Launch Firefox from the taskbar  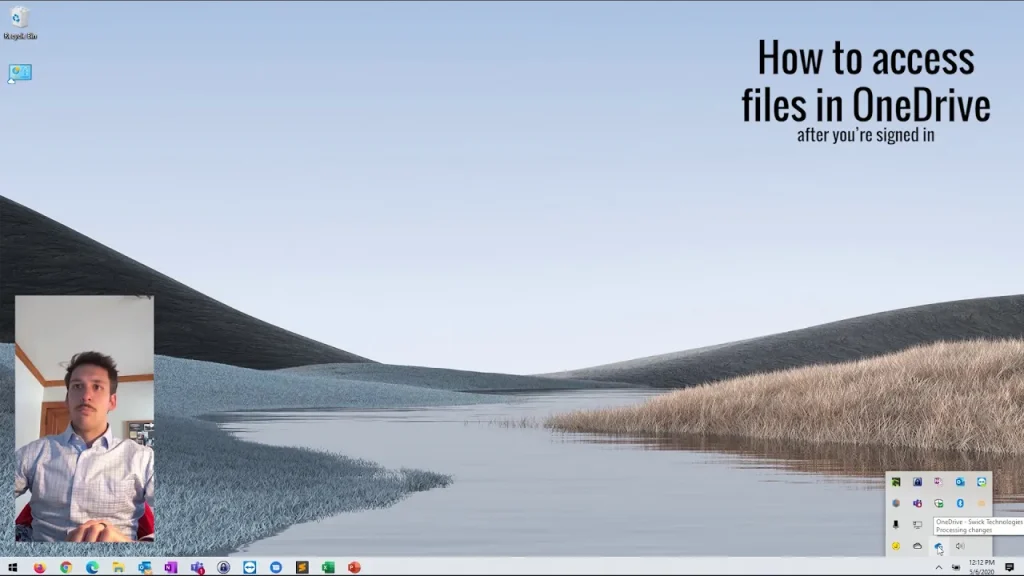tap(40, 567)
